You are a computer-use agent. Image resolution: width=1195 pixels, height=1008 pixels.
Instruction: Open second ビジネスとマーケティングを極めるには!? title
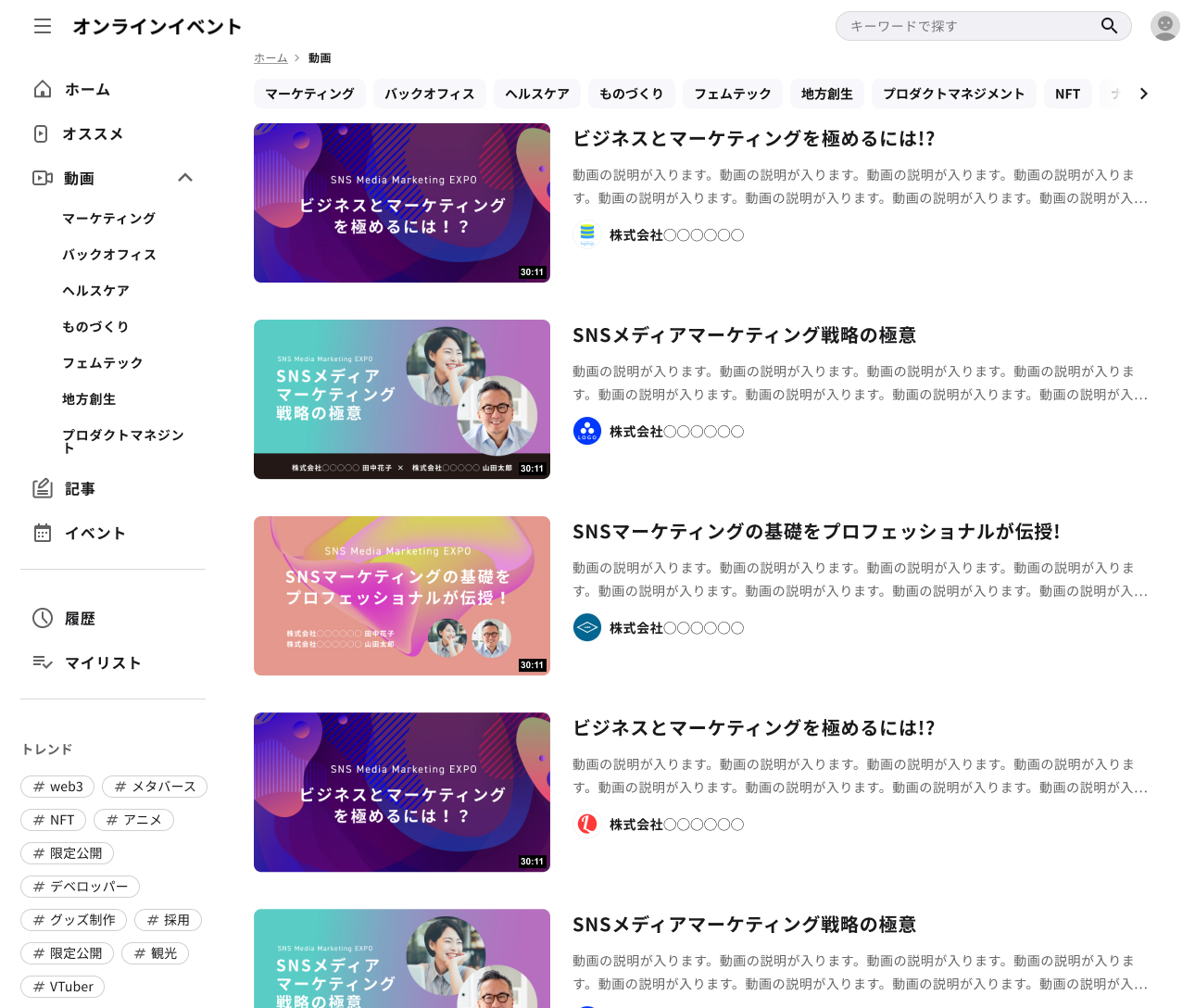(x=754, y=728)
